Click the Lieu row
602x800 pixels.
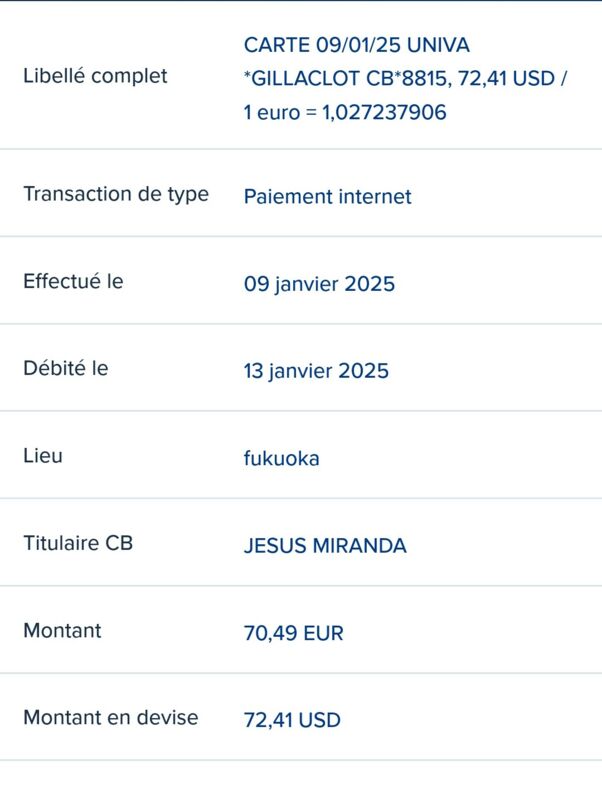[x=301, y=455]
